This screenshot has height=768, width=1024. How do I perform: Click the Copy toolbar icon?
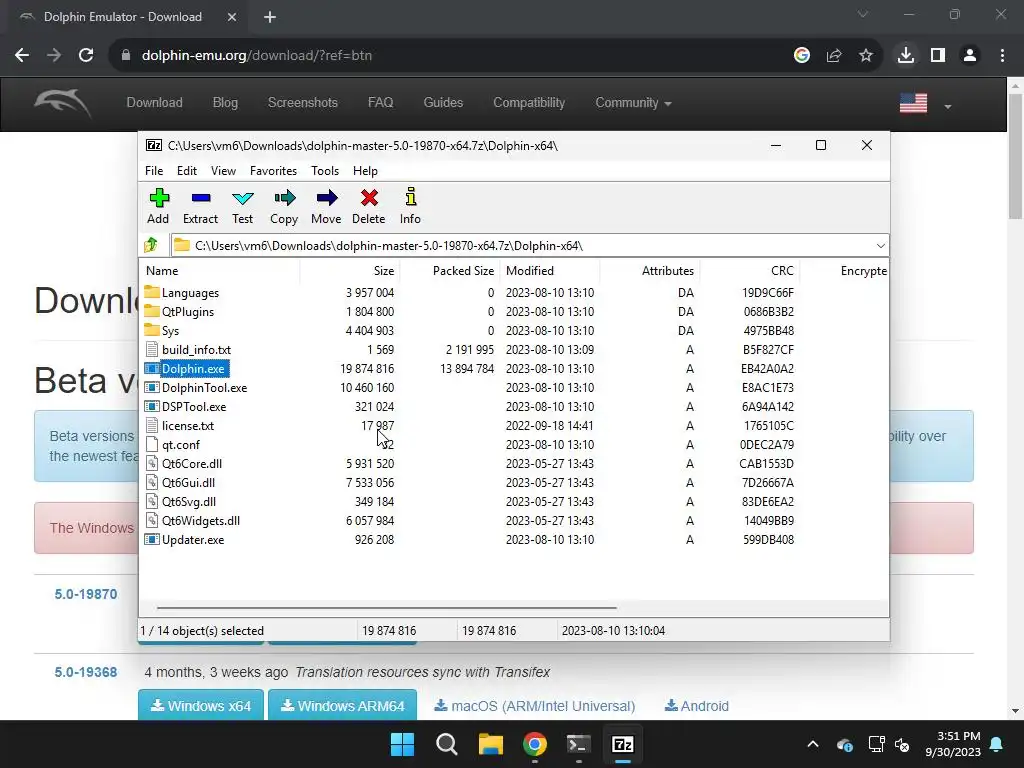[x=284, y=206]
